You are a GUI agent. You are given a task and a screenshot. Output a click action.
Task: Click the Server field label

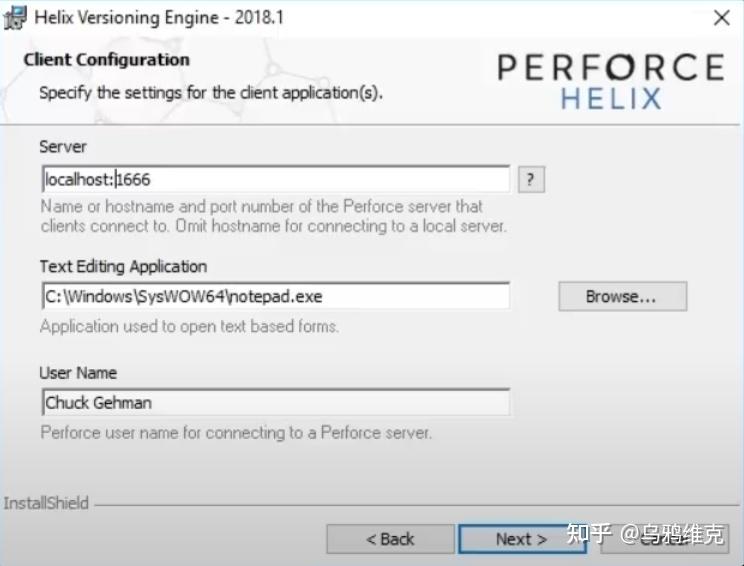pyautogui.click(x=63, y=147)
